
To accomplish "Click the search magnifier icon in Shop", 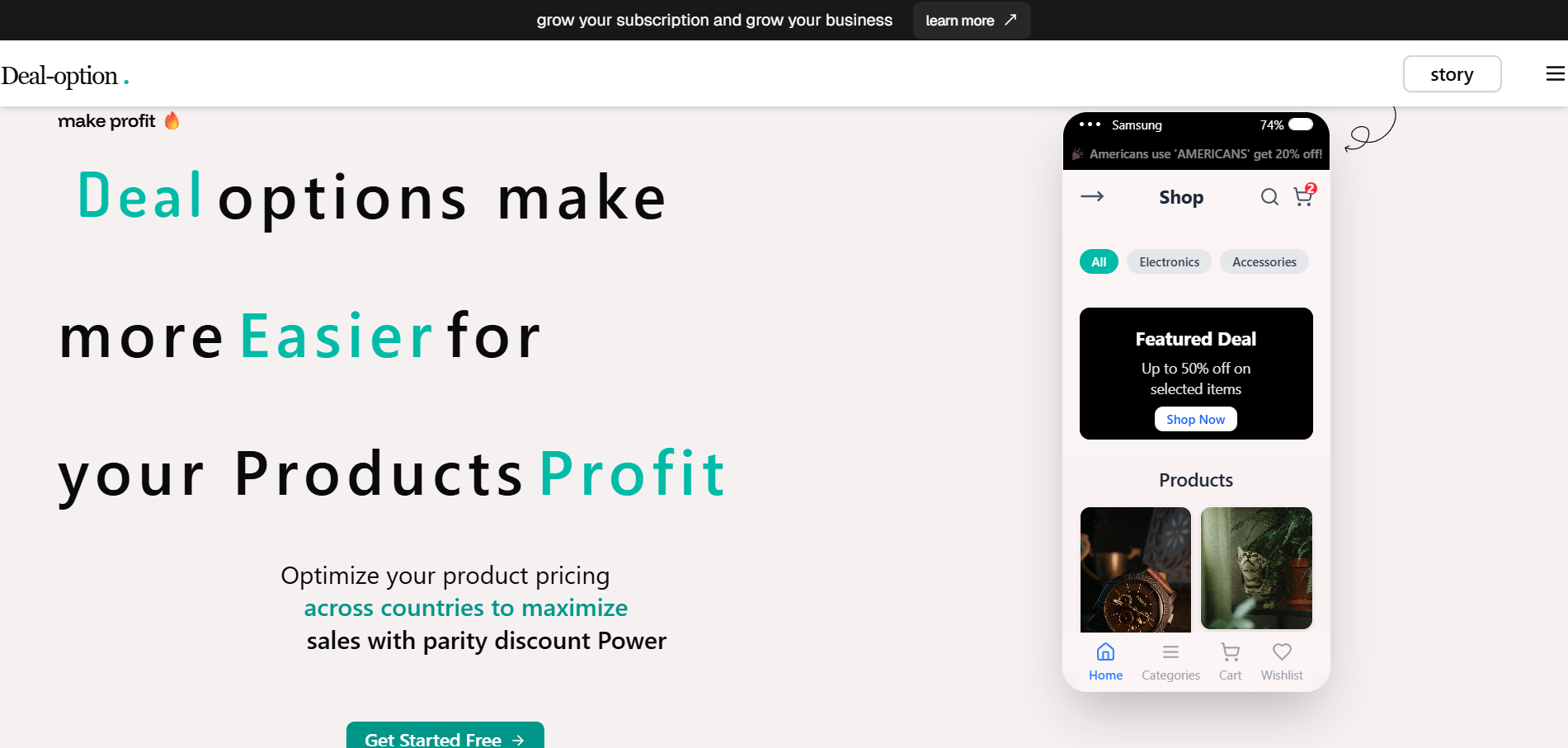I will coord(1269,197).
